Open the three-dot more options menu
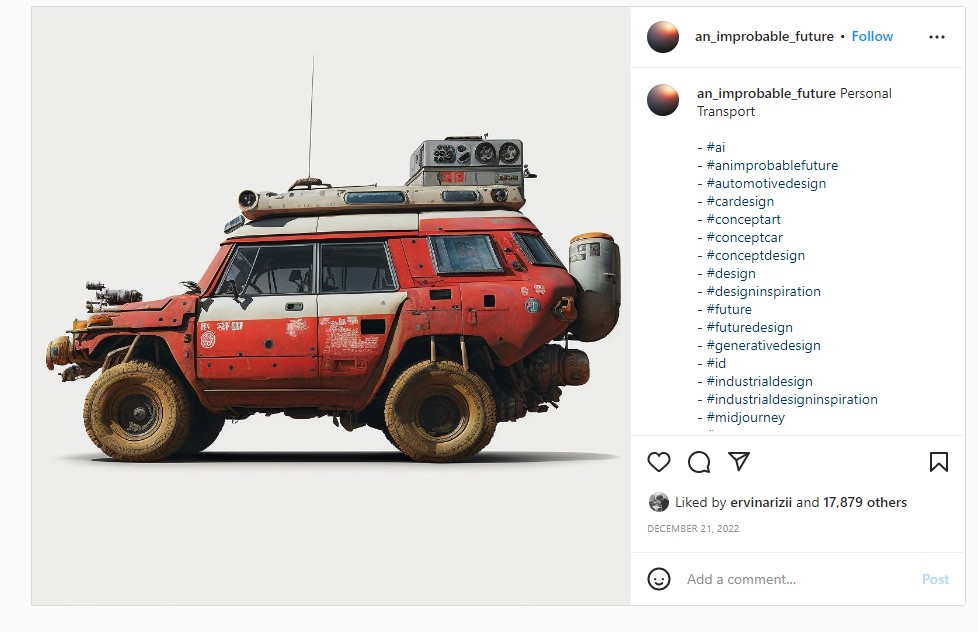Screen dimensions: 978x632 pos(937,37)
